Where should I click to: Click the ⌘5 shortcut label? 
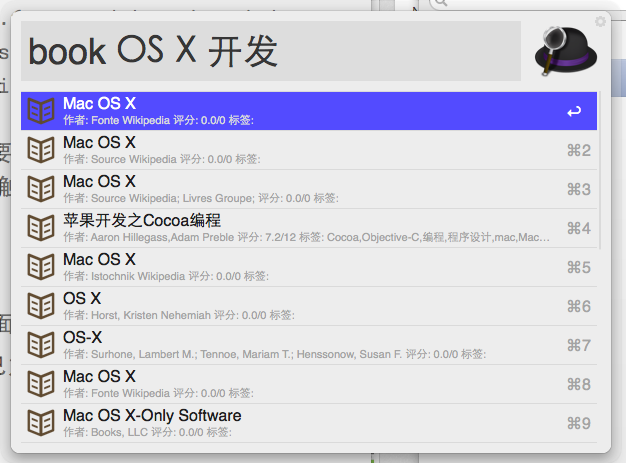(579, 267)
